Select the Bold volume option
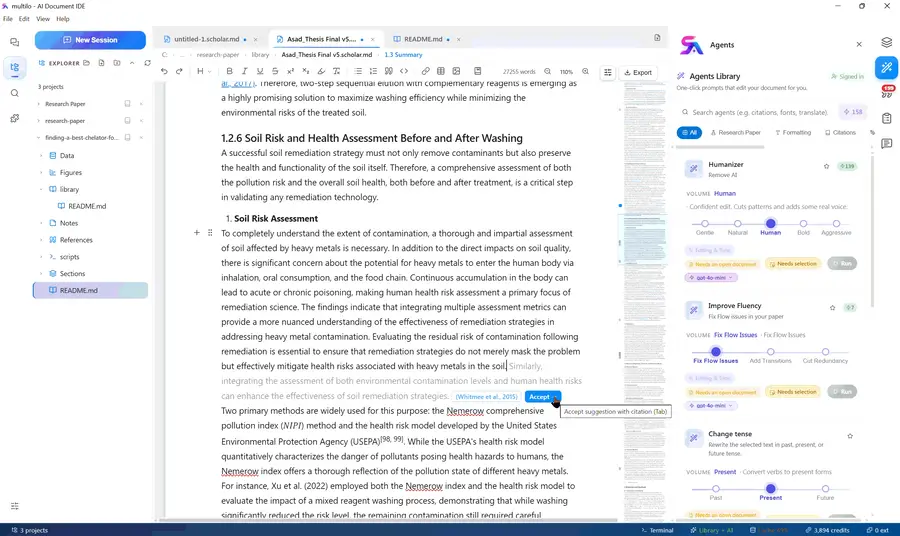 pos(804,224)
